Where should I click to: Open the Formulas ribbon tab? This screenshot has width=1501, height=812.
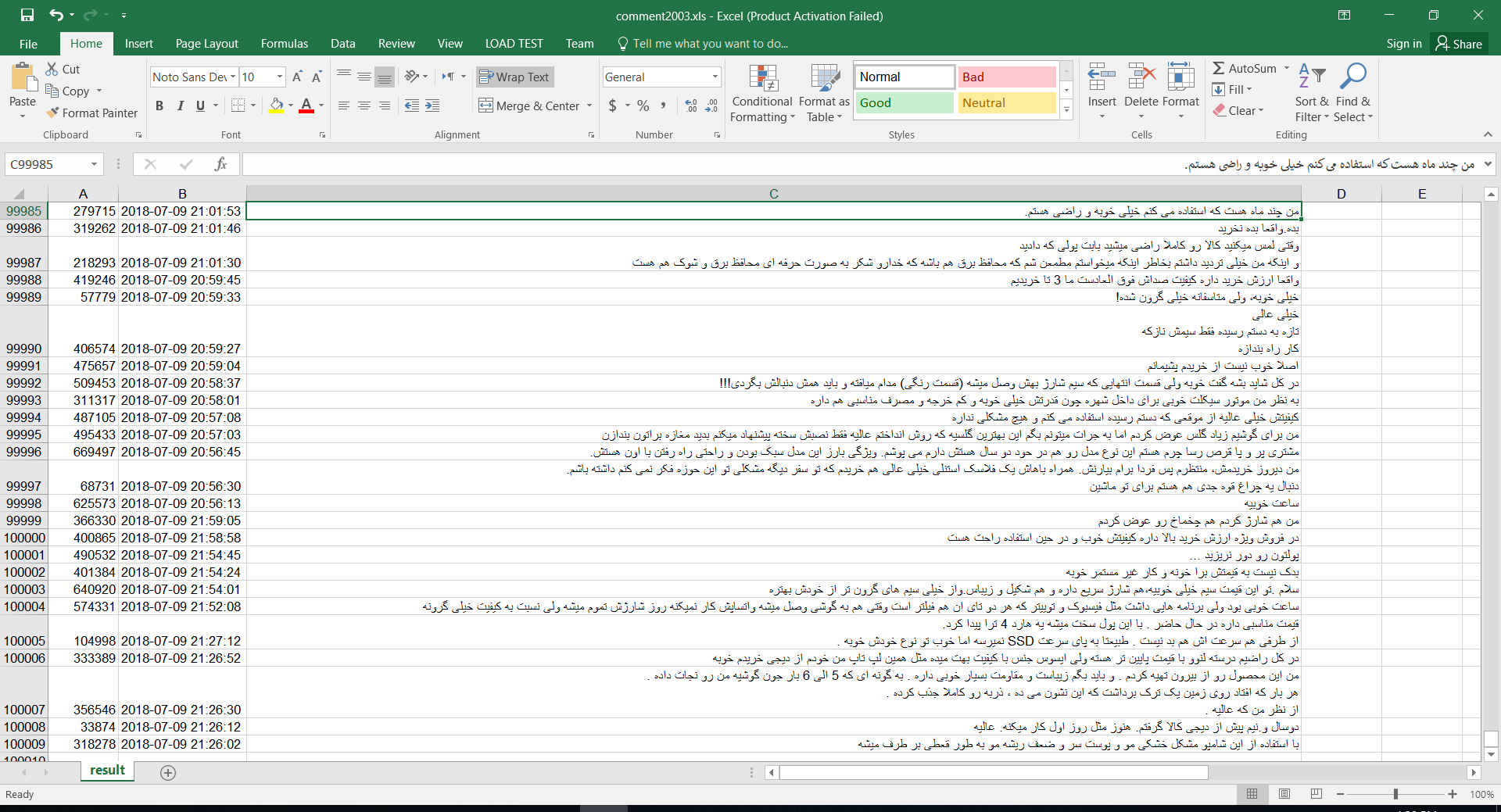[284, 44]
